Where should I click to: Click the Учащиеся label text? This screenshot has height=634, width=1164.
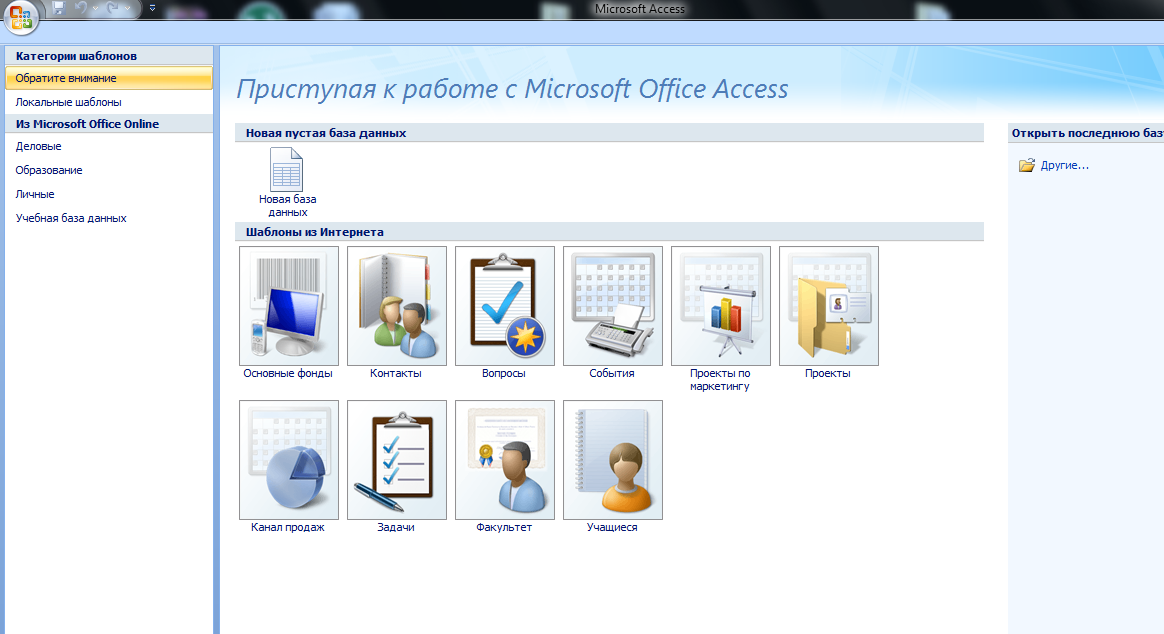[x=612, y=527]
